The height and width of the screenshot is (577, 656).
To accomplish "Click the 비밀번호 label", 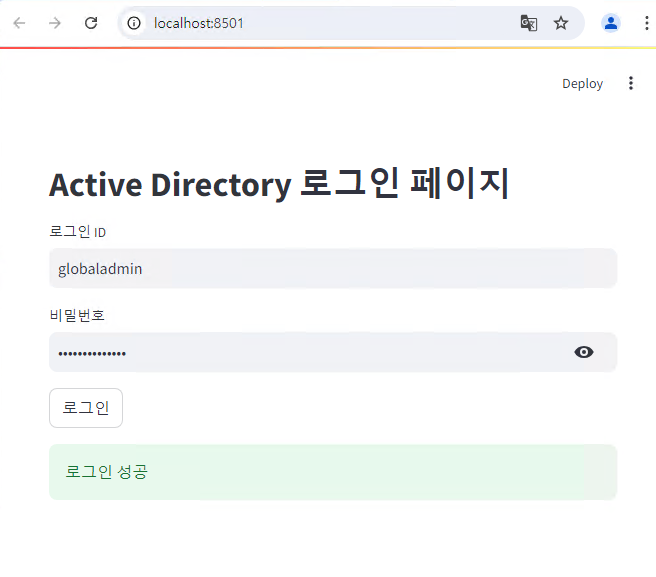I will point(77,315).
